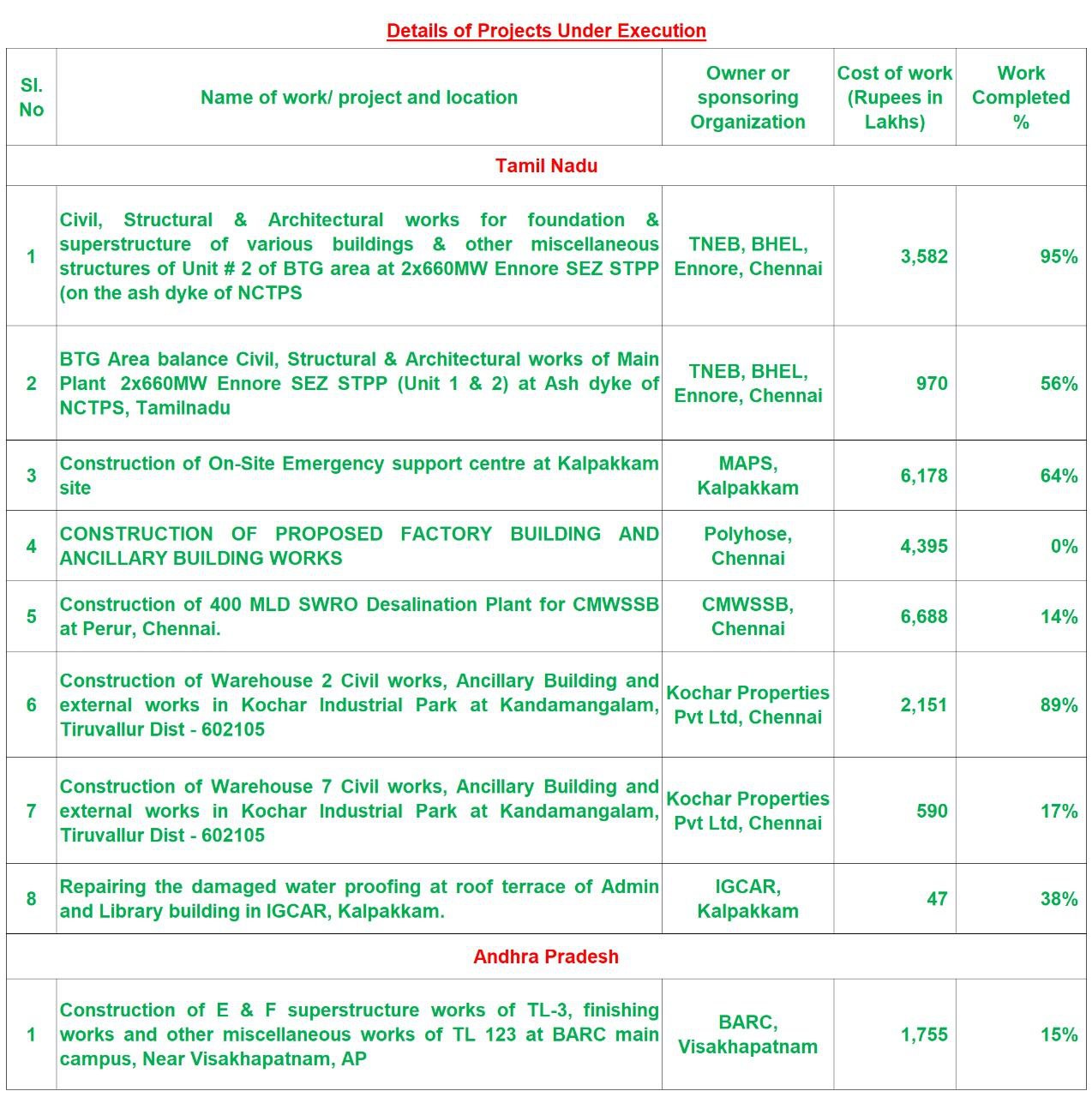The width and height of the screenshot is (1092, 1097).
Task: Click 'CONSTRUCTION OF PROPOSED FACTORY BUILDING' cell
Action: coord(359,546)
